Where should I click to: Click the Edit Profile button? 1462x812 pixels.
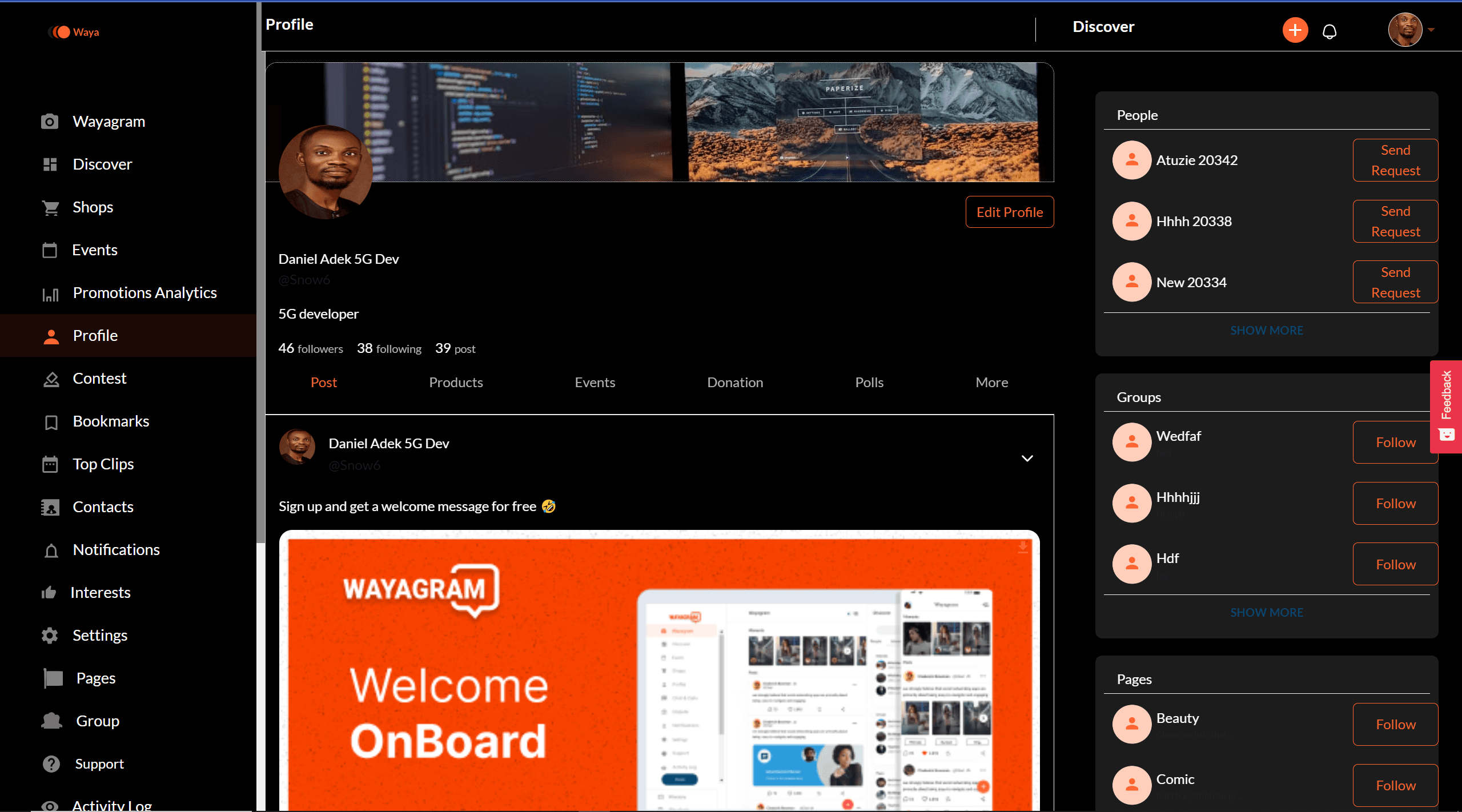(x=1009, y=212)
